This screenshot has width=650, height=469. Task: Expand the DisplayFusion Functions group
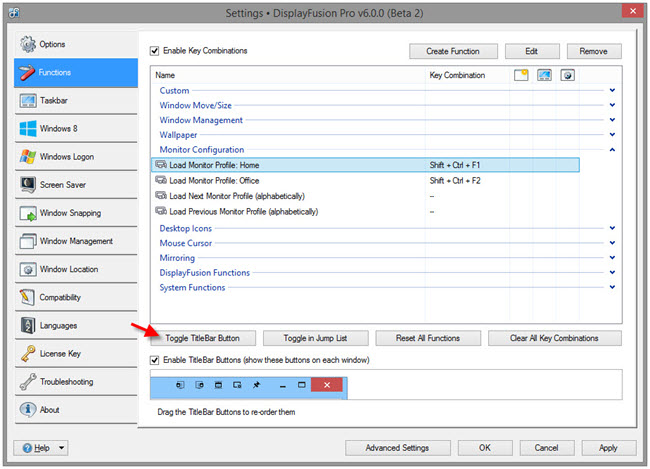tap(612, 272)
